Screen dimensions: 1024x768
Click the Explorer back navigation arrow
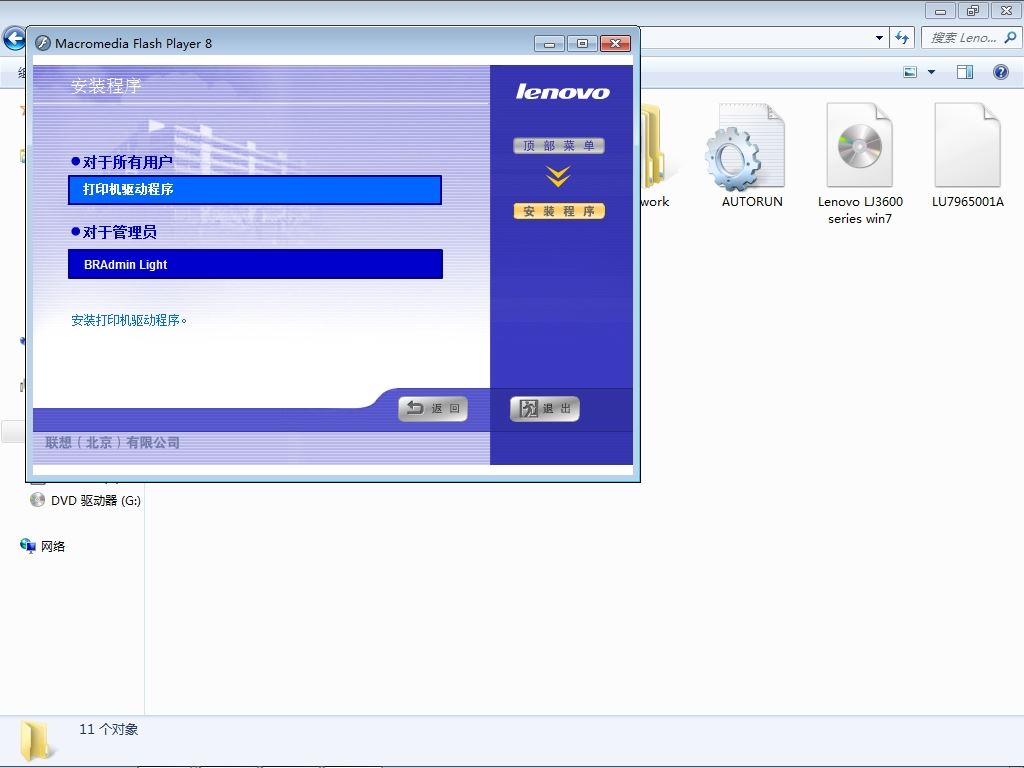tap(14, 38)
